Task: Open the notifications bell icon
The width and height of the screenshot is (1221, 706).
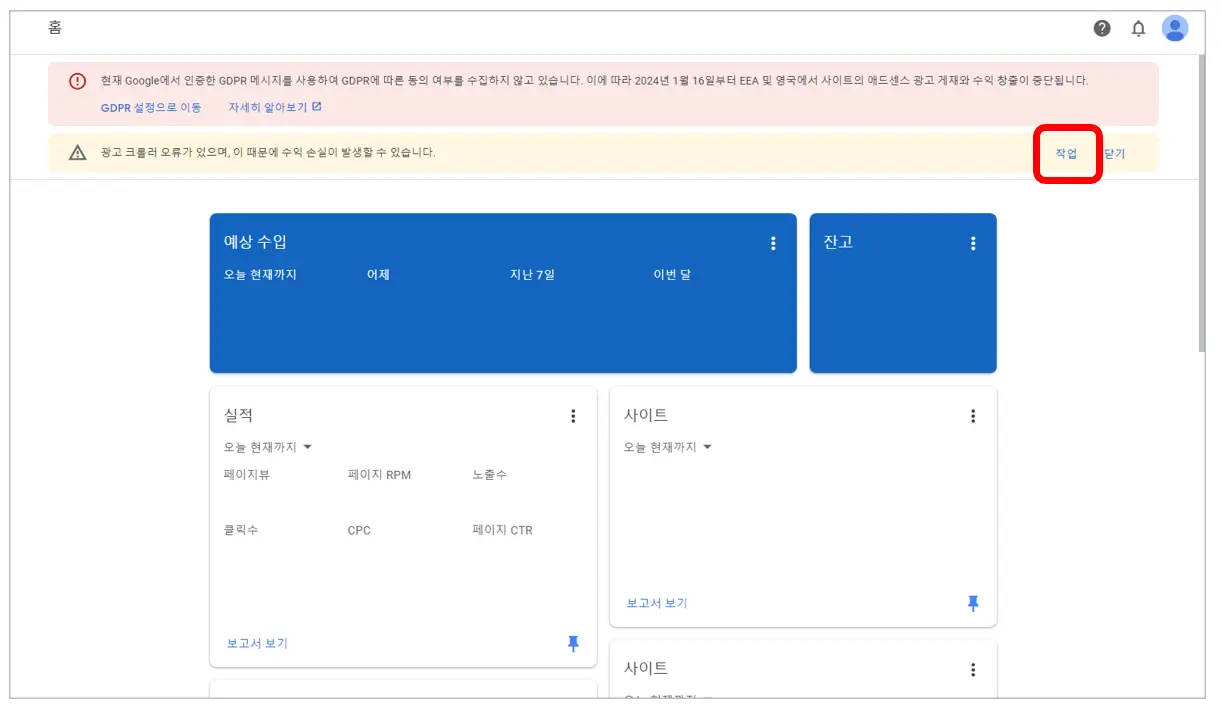Action: tap(1138, 29)
